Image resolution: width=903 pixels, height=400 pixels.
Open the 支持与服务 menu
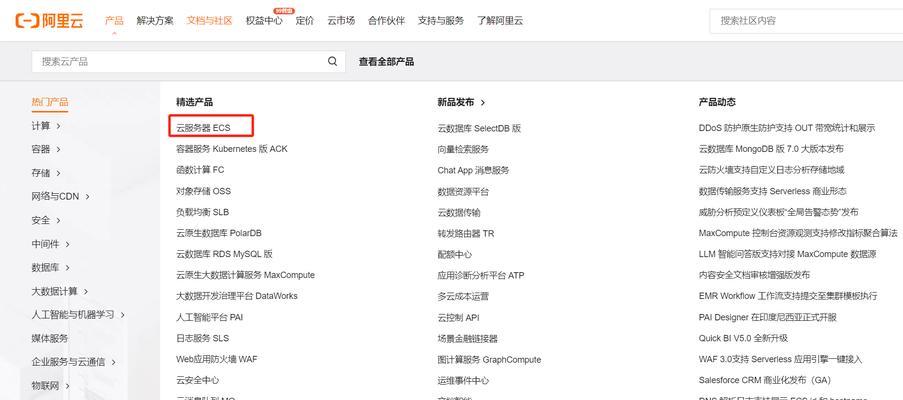[441, 21]
